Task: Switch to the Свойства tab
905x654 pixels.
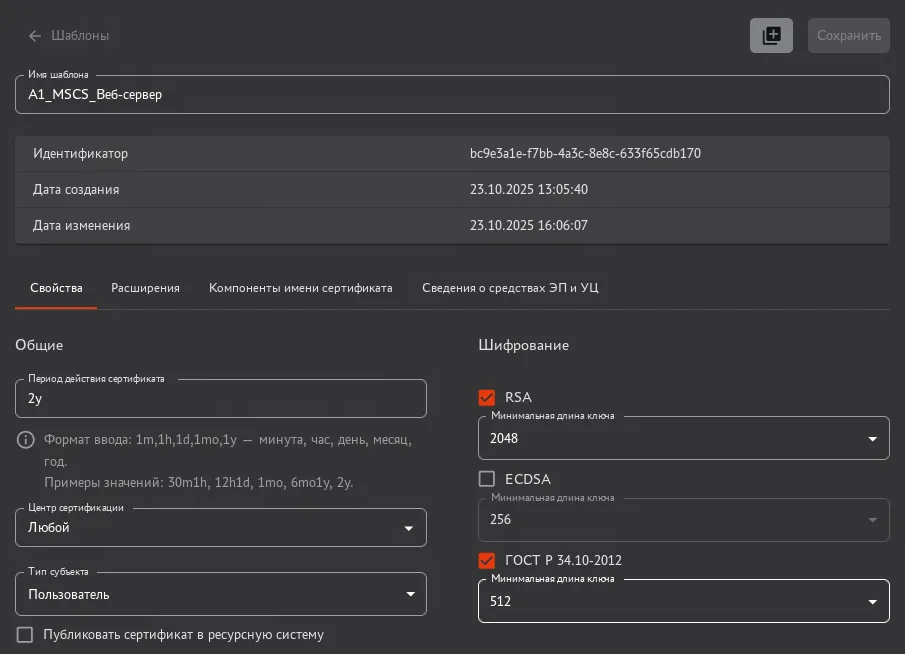Action: click(56, 287)
